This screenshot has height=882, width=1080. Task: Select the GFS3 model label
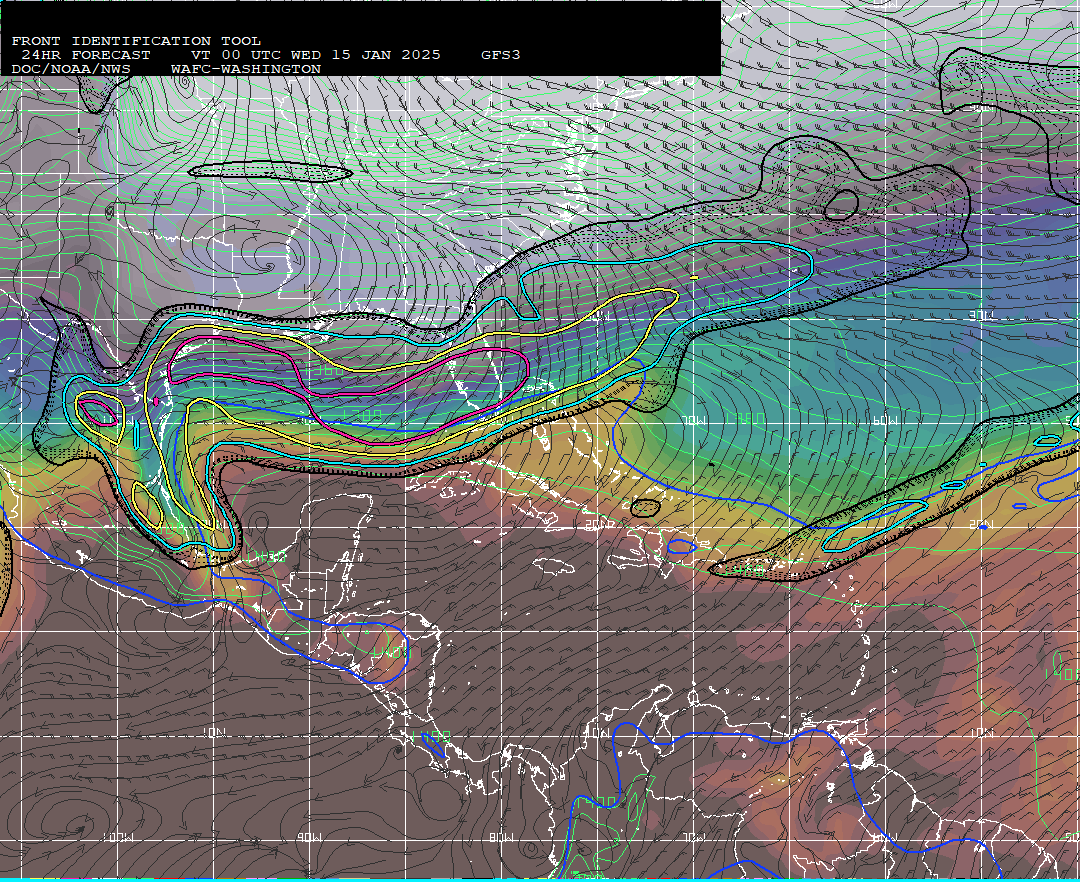501,55
